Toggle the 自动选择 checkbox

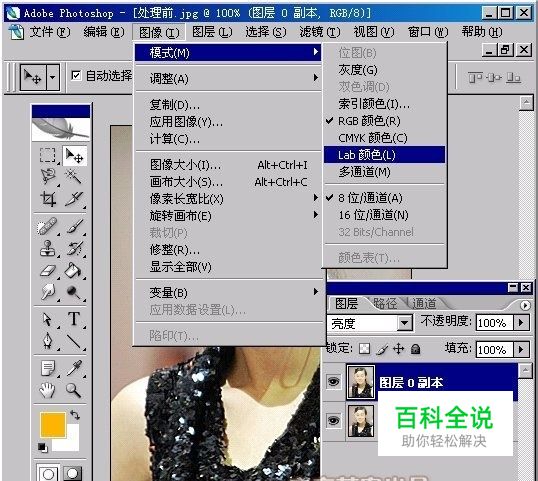point(76,75)
